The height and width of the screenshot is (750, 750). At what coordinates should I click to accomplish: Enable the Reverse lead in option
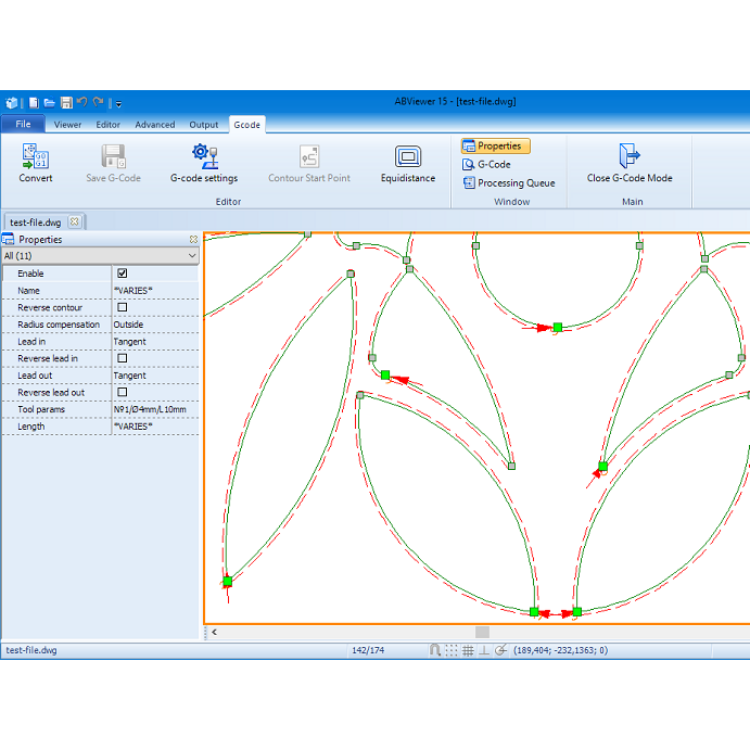122,358
